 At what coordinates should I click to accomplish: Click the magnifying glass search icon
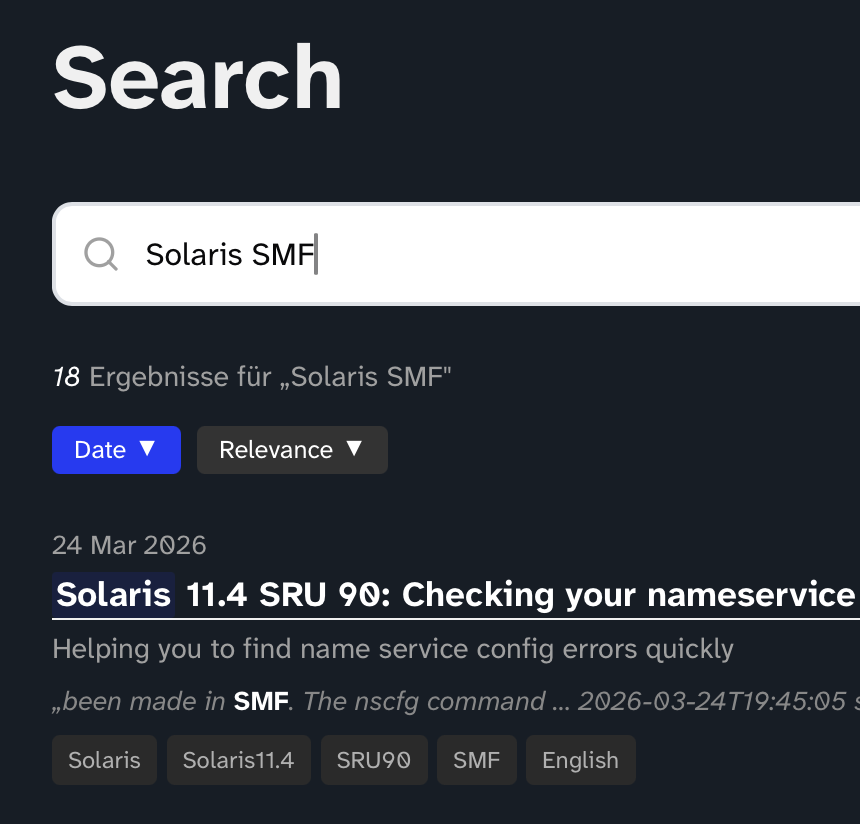click(100, 254)
